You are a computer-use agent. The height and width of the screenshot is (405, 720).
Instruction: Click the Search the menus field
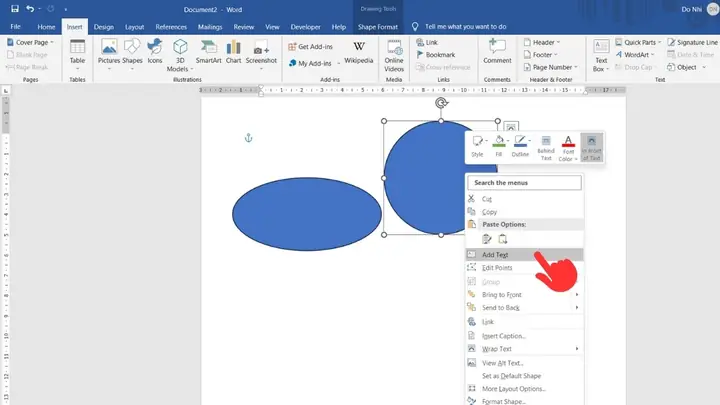[524, 183]
